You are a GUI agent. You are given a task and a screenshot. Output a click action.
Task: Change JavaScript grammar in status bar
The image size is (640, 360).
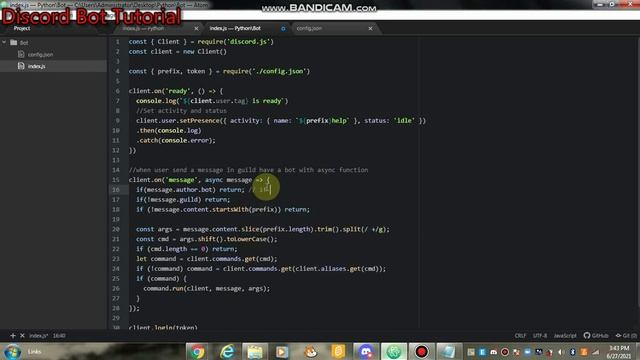(x=565, y=336)
